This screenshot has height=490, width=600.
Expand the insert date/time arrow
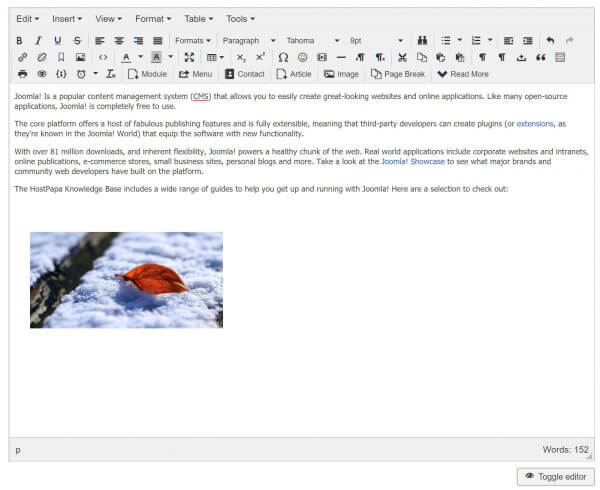point(96,73)
